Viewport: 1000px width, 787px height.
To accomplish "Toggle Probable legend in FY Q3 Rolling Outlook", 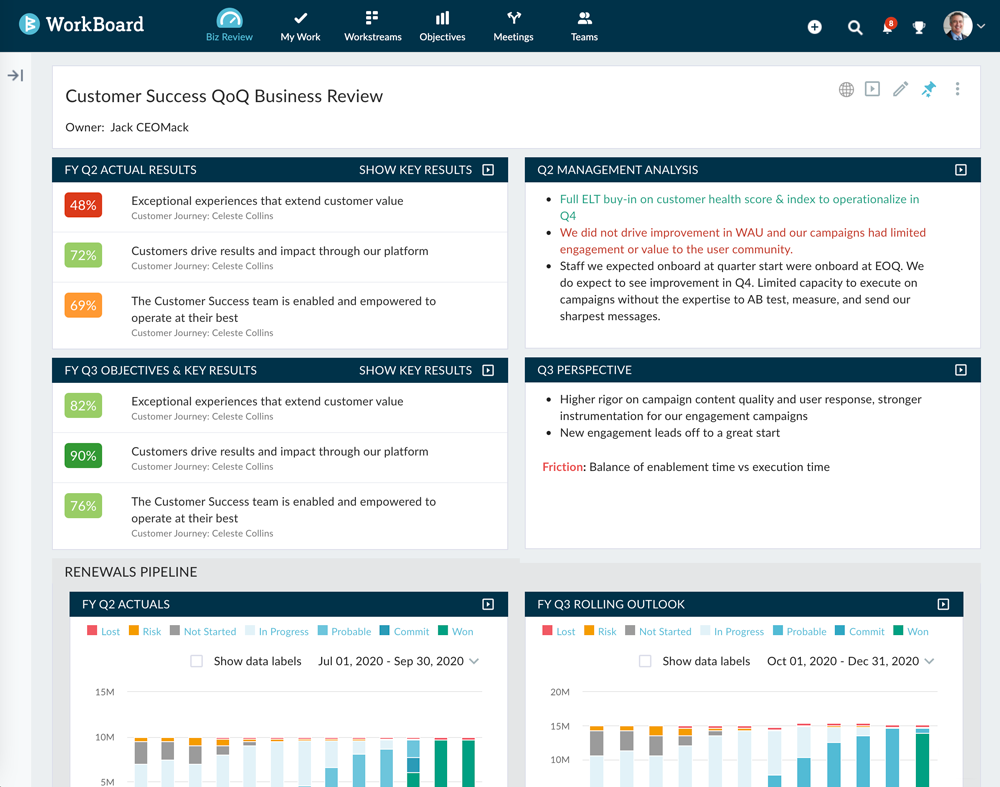I will click(x=800, y=631).
